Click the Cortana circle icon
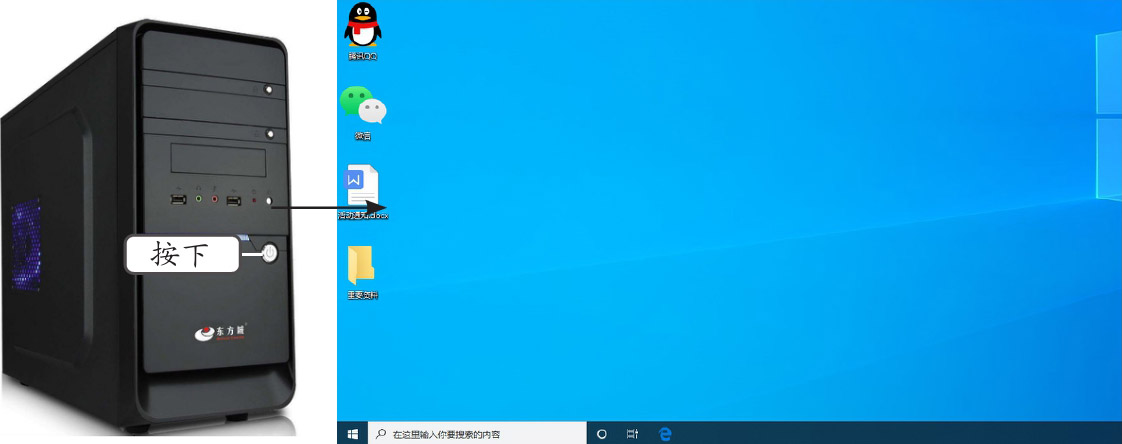The image size is (1122, 444). coord(602,434)
